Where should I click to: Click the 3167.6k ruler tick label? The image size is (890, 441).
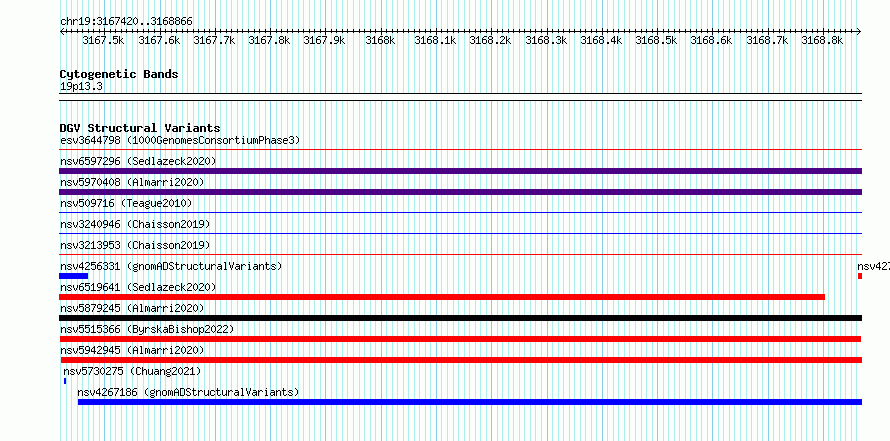click(x=159, y=40)
